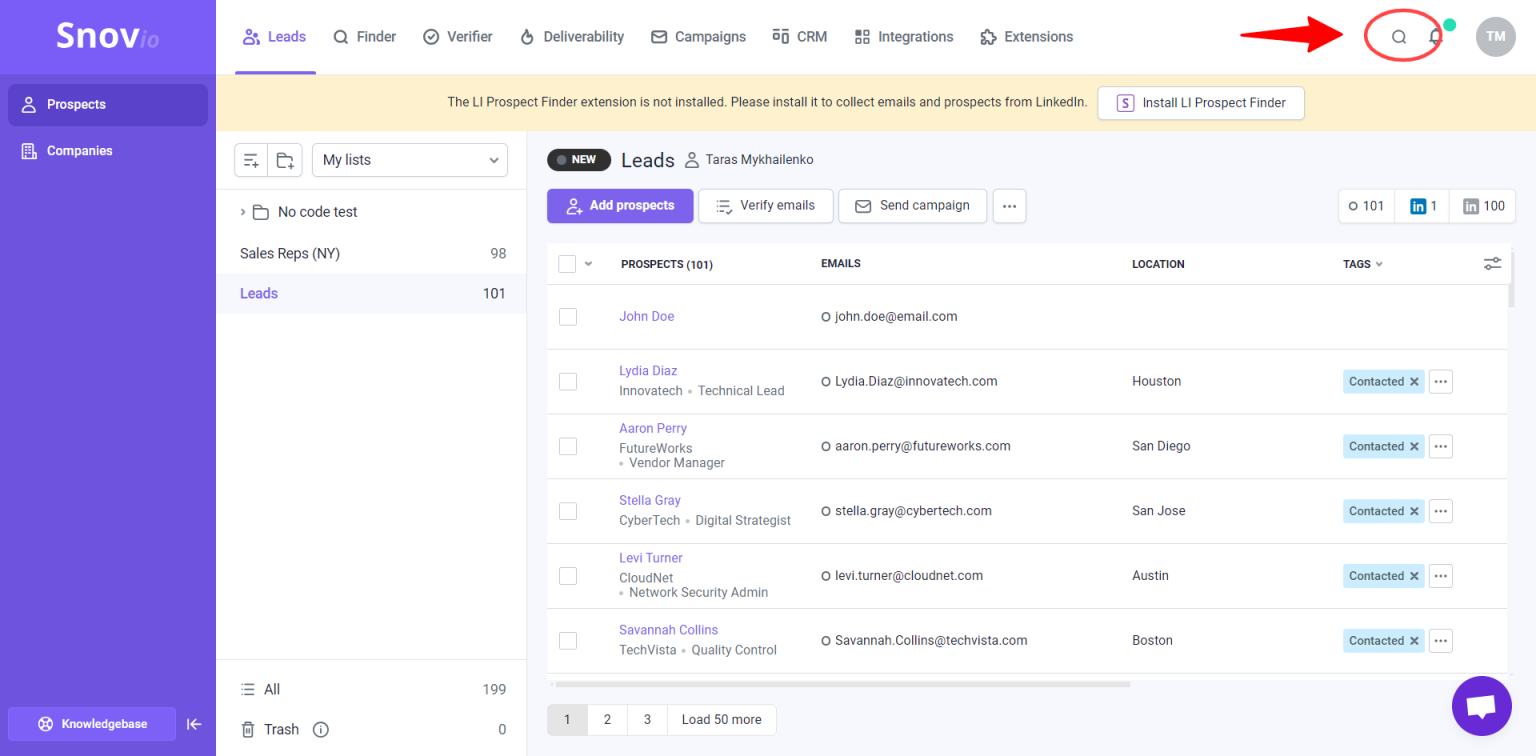Remove Contacted tag from Lydia Diaz
Screen dimensions: 1536x756
(x=1414, y=382)
